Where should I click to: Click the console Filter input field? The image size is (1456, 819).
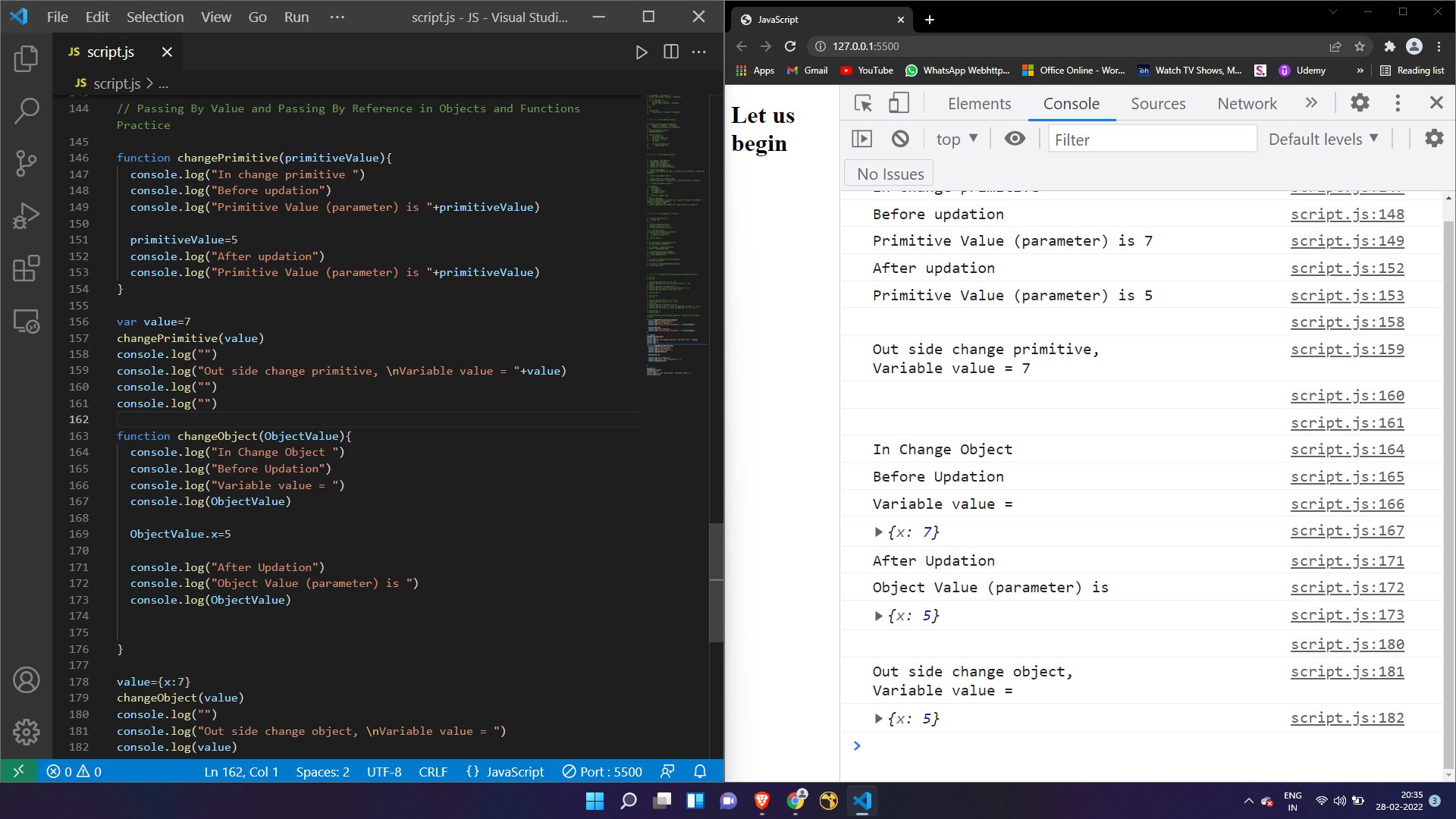[x=1151, y=140]
